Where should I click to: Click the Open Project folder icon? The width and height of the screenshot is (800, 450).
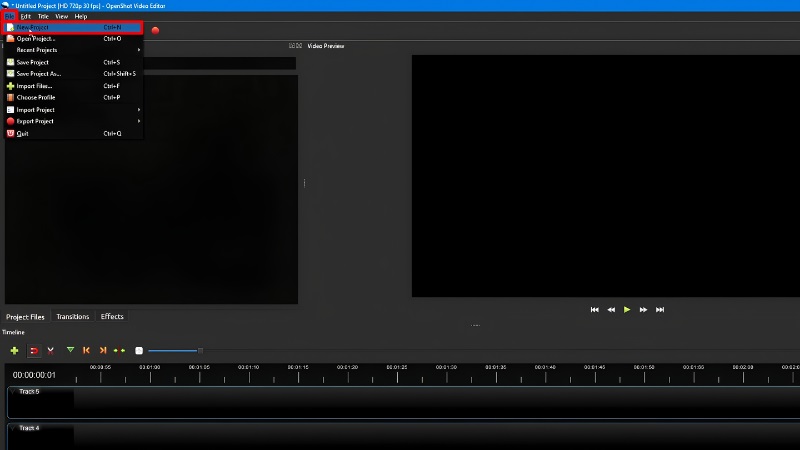[x=10, y=39]
